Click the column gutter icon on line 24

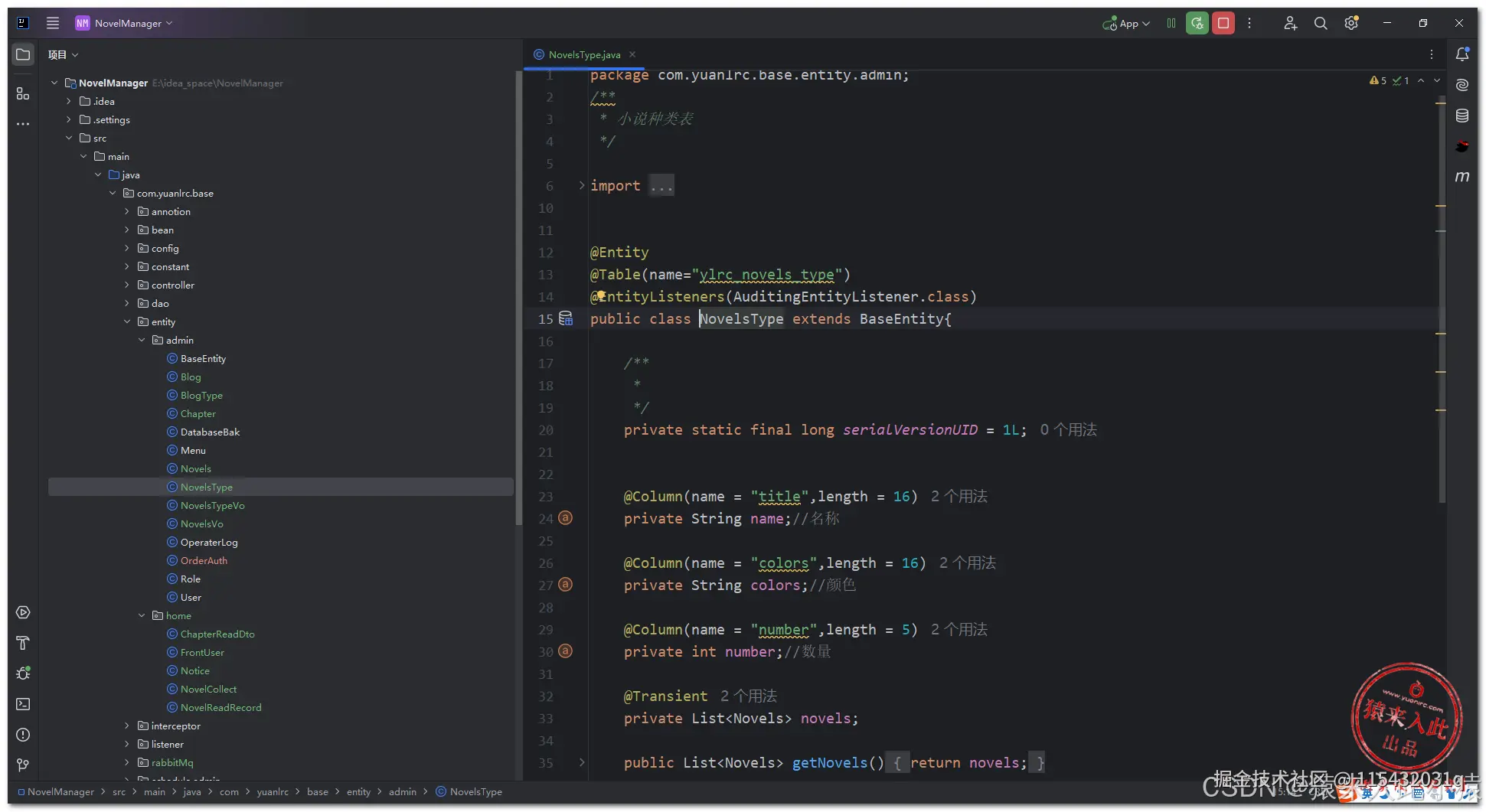pos(565,518)
